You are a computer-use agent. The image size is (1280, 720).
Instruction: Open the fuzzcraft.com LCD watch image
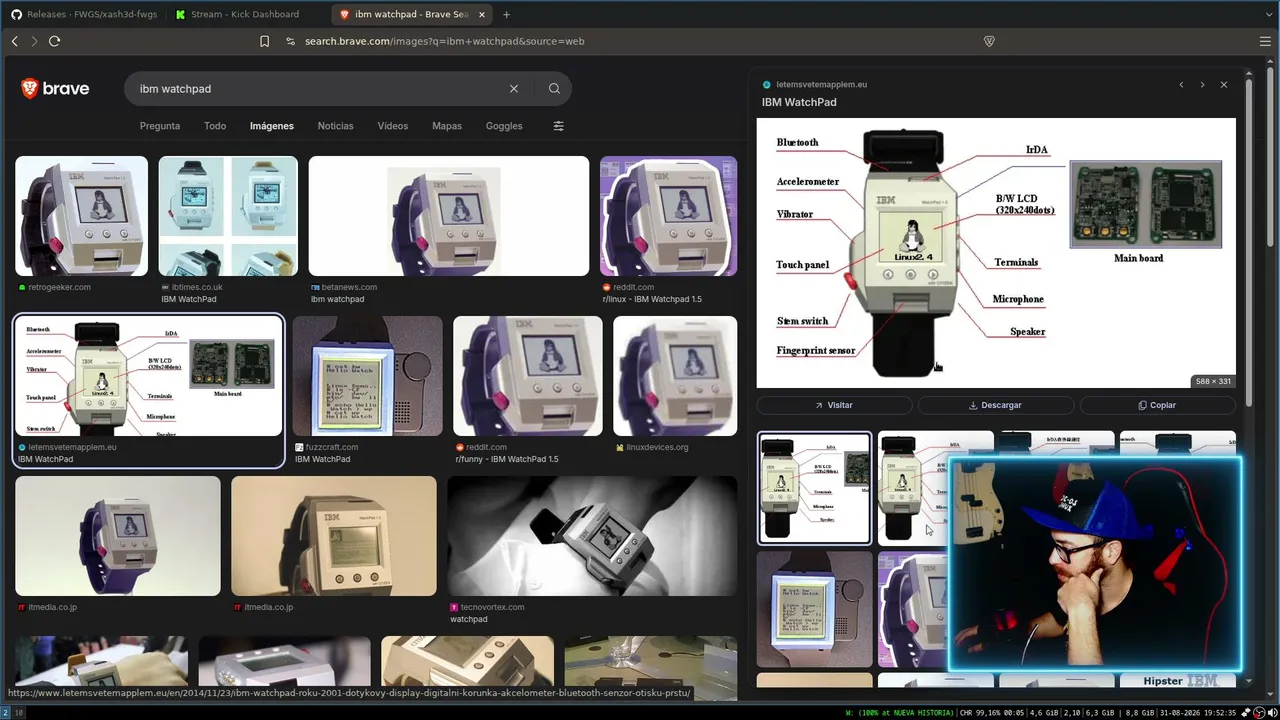(368, 376)
